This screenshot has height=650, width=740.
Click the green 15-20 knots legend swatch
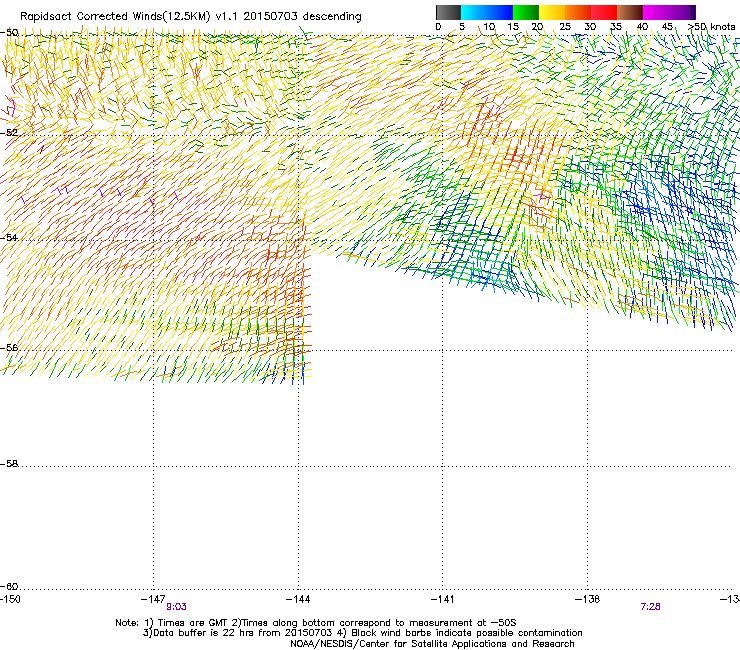point(526,12)
